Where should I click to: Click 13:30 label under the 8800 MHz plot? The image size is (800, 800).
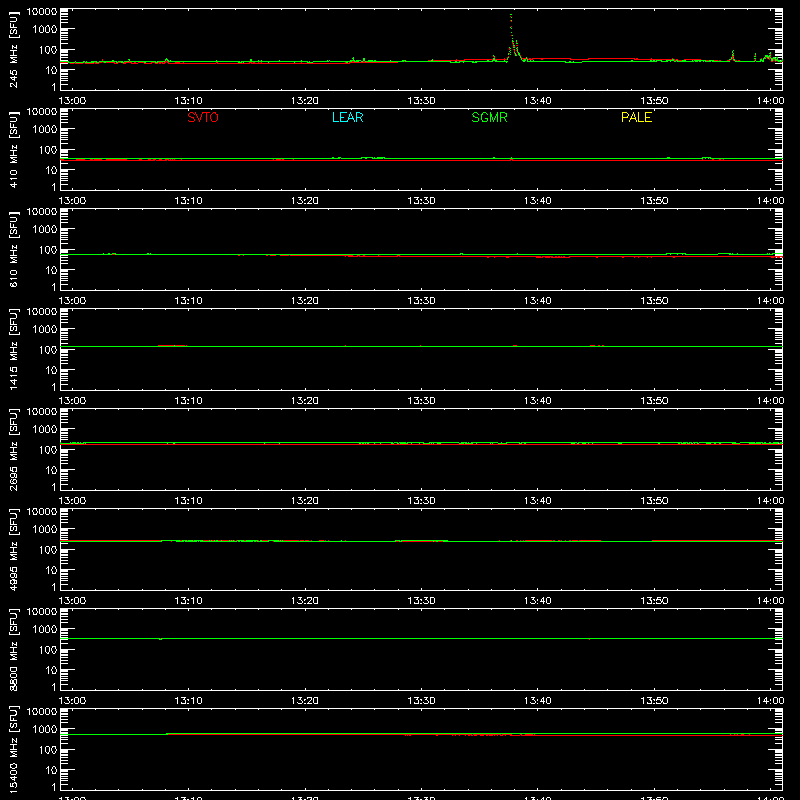pyautogui.click(x=421, y=701)
